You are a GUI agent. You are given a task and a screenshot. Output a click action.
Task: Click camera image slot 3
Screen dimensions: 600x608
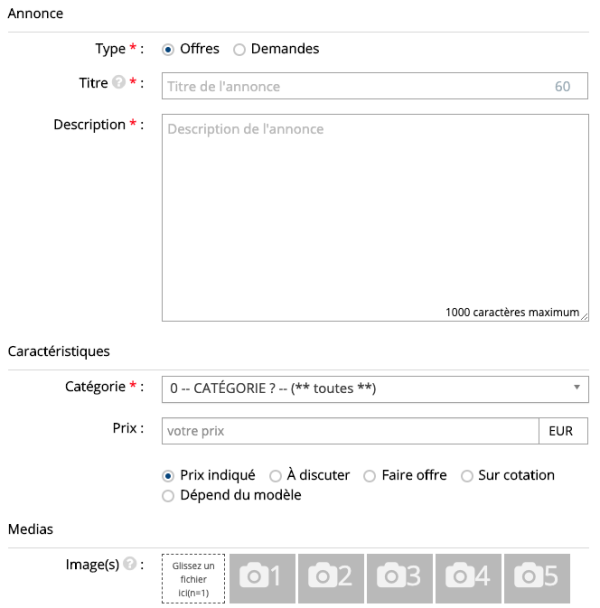coord(399,578)
